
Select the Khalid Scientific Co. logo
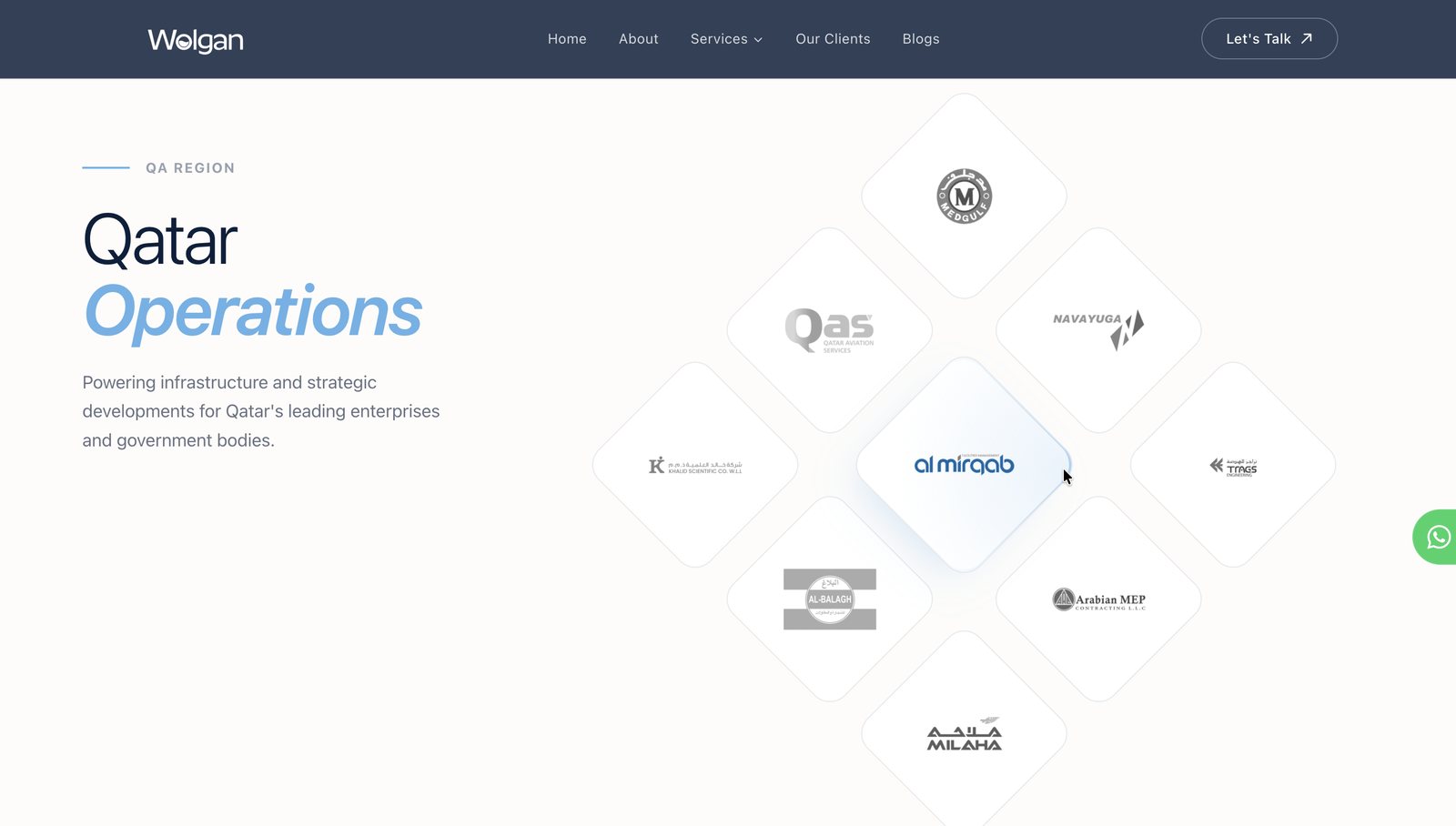point(695,466)
